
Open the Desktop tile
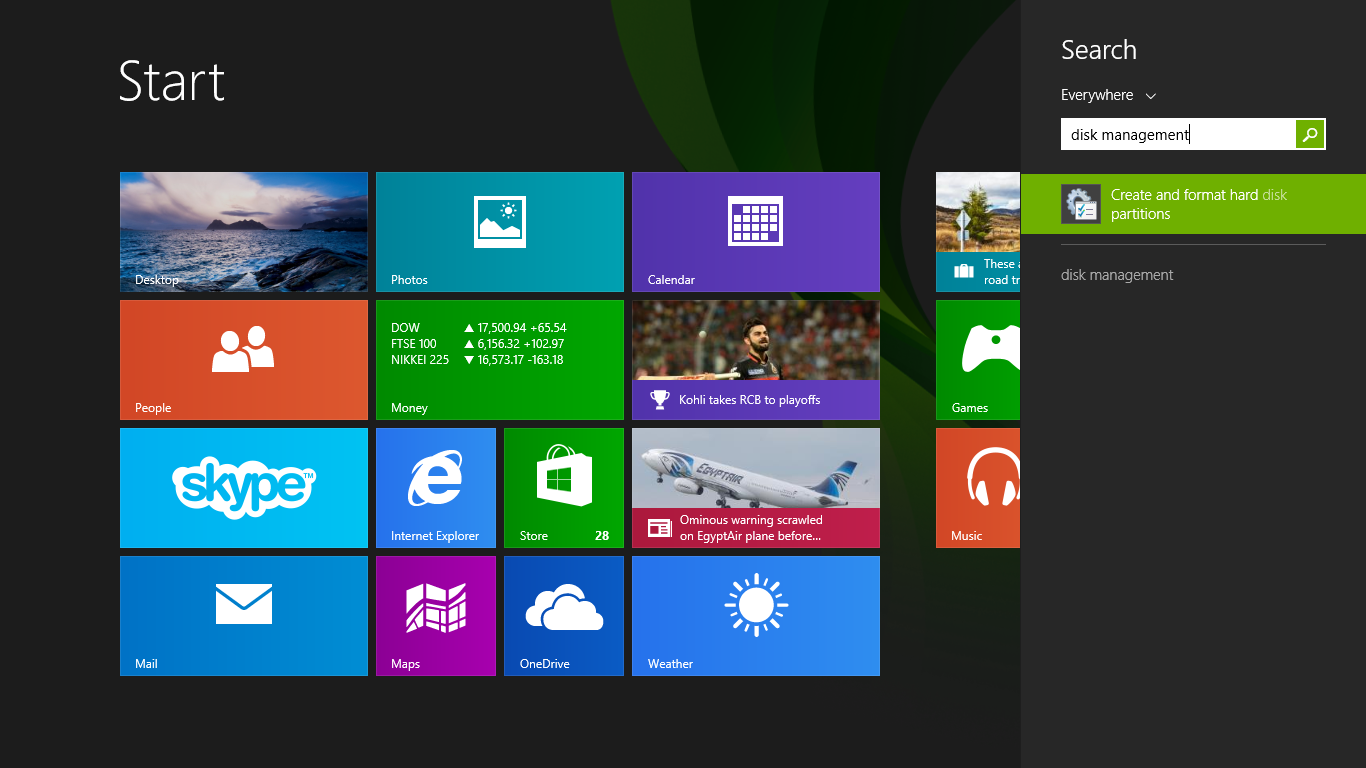244,232
